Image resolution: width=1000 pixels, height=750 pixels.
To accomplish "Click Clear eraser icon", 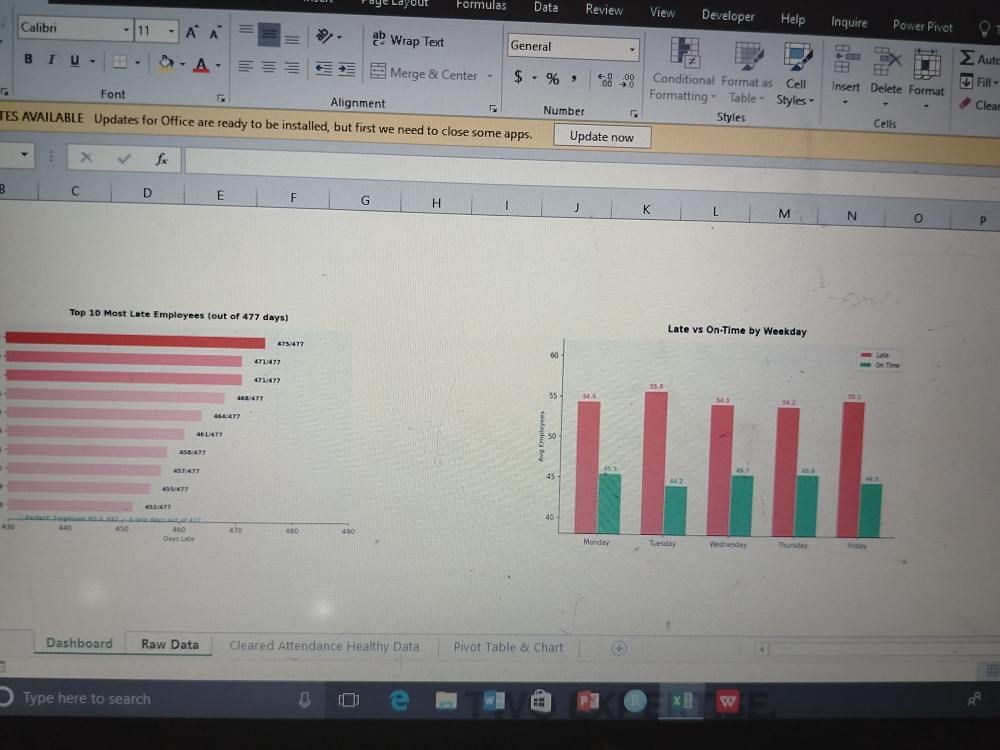I will coord(966,104).
